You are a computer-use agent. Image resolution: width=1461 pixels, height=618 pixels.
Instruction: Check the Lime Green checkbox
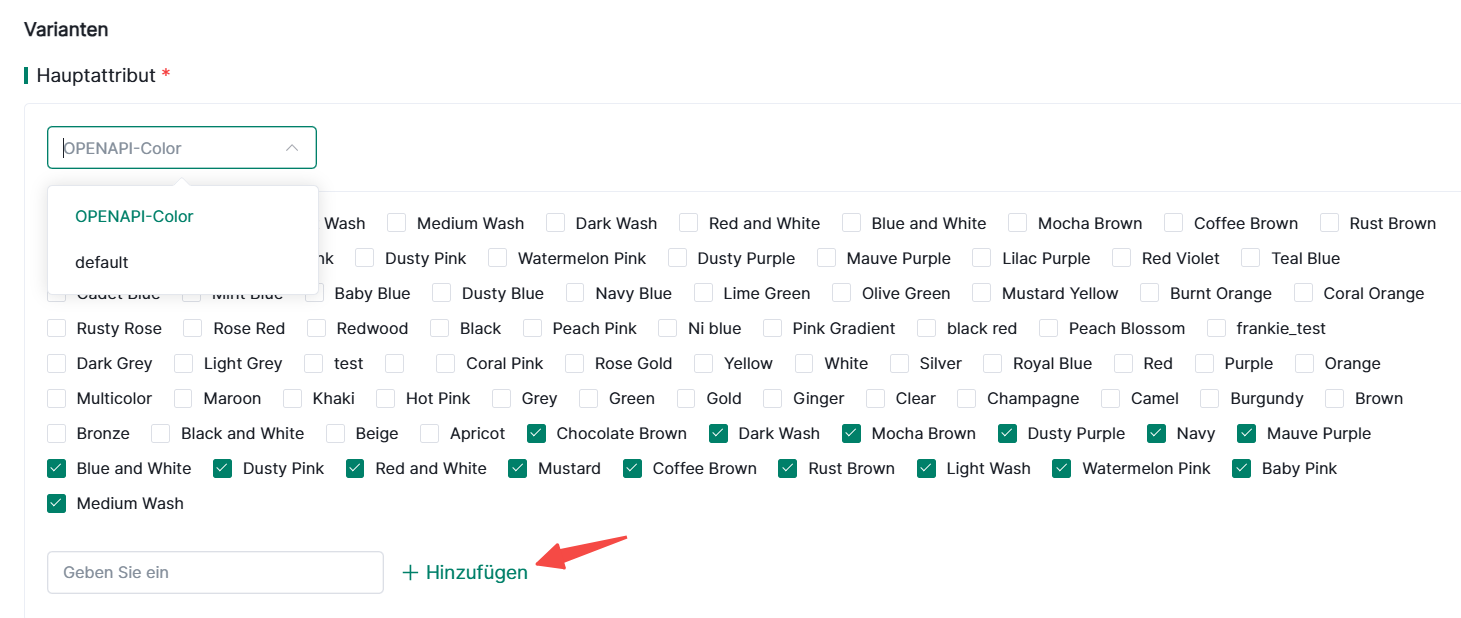(704, 294)
